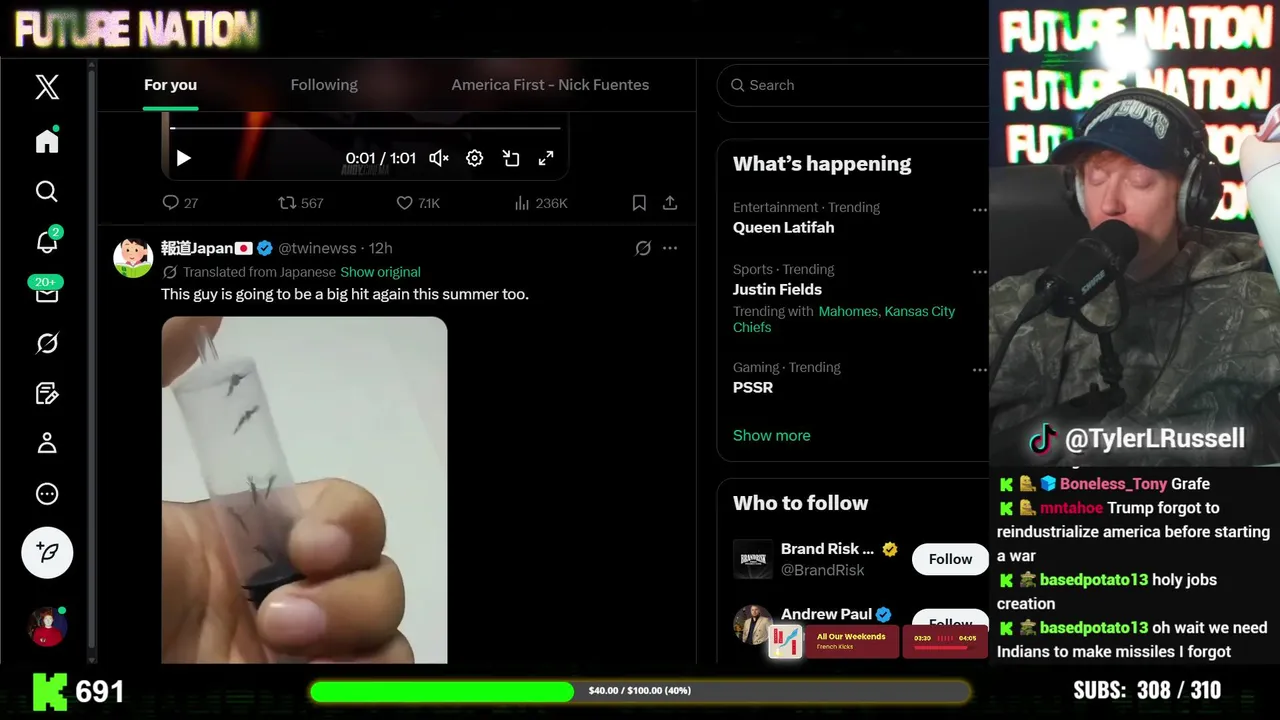
Task: Reply to the post with 27 comments
Action: pyautogui.click(x=180, y=203)
